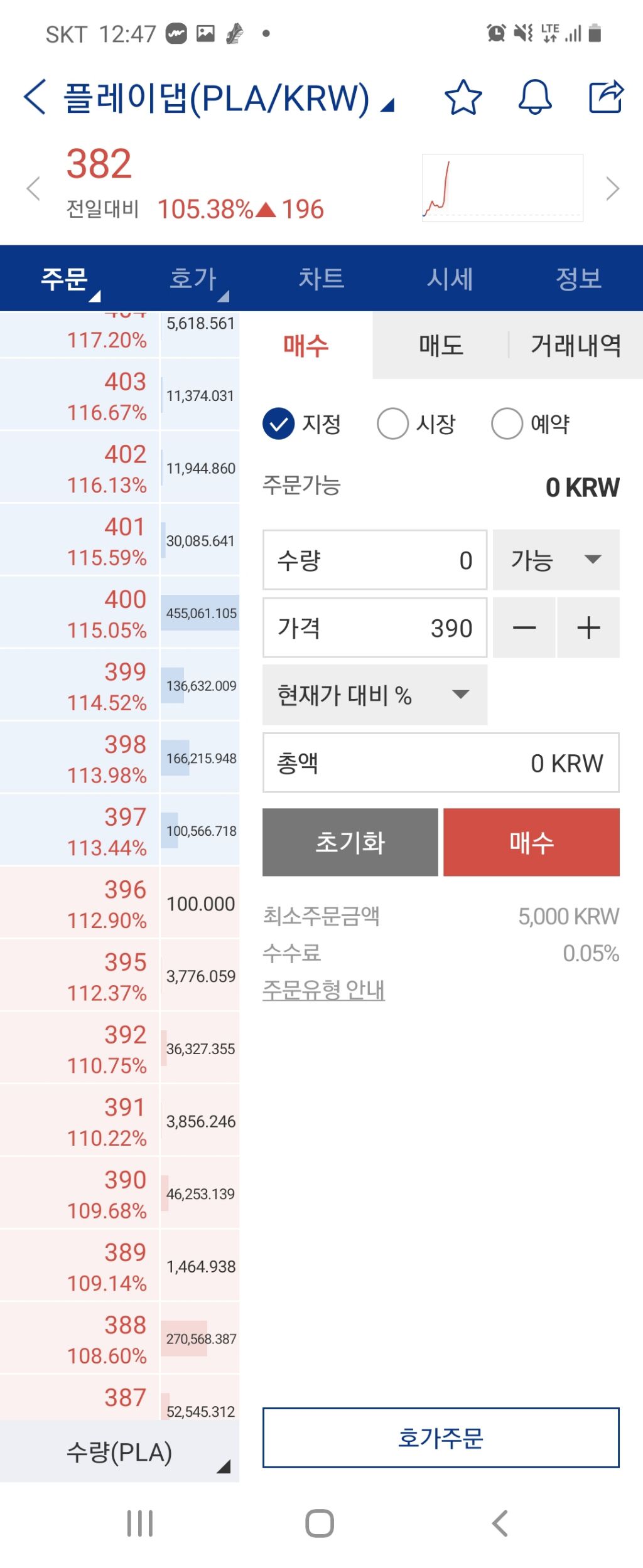The image size is (643, 1568).
Task: Expand the 현재가 대비 % dropdown
Action: point(375,695)
